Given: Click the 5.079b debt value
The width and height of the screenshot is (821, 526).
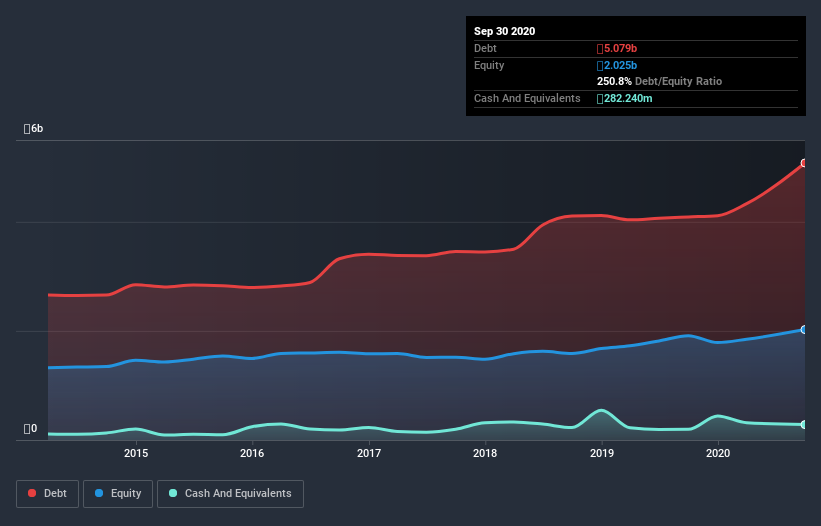Looking at the screenshot, I should coord(617,49).
